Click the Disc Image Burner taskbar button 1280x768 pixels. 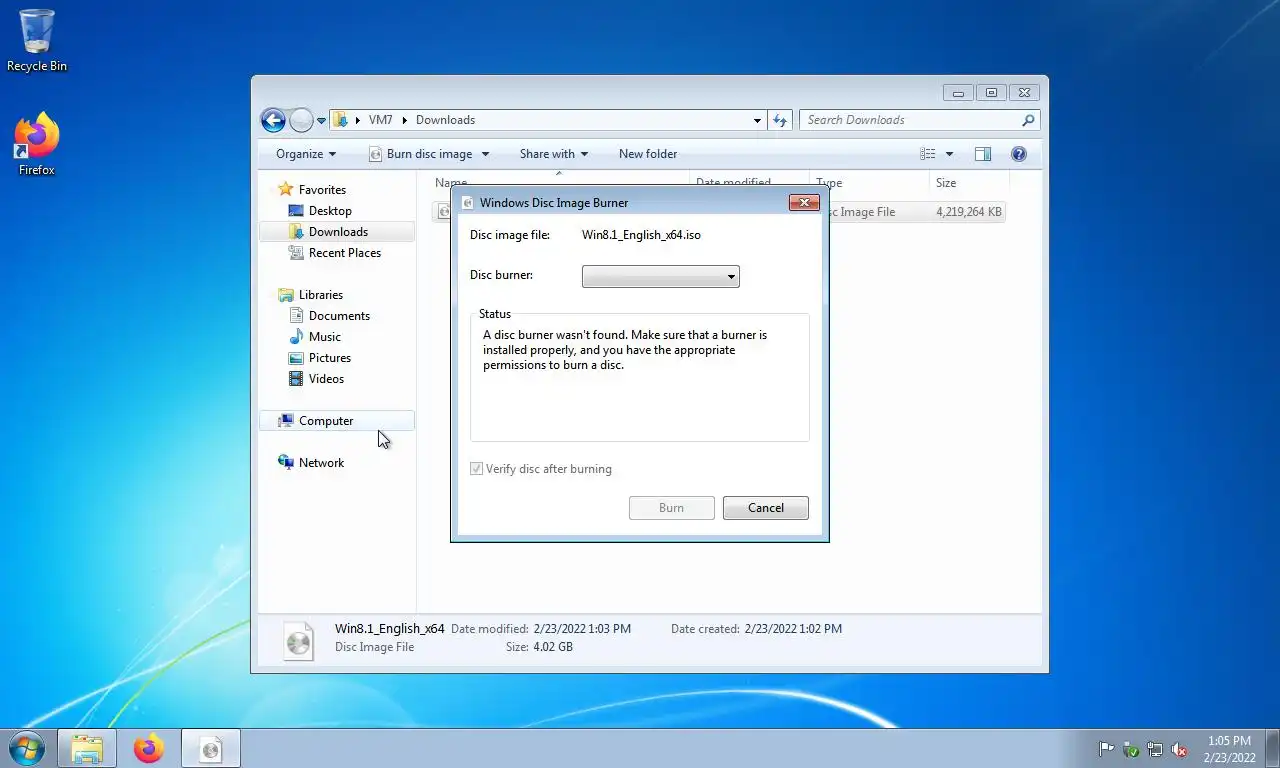(x=210, y=749)
